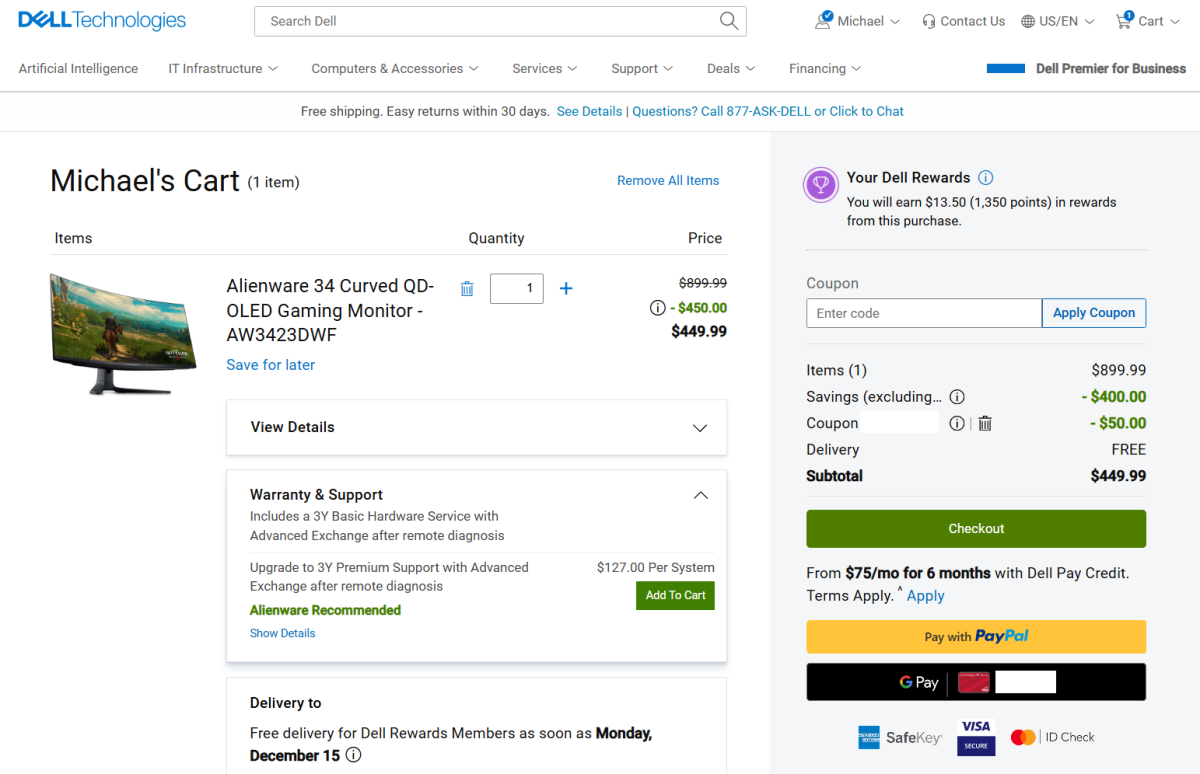
Task: Click the search magnifying glass icon
Action: tap(728, 20)
